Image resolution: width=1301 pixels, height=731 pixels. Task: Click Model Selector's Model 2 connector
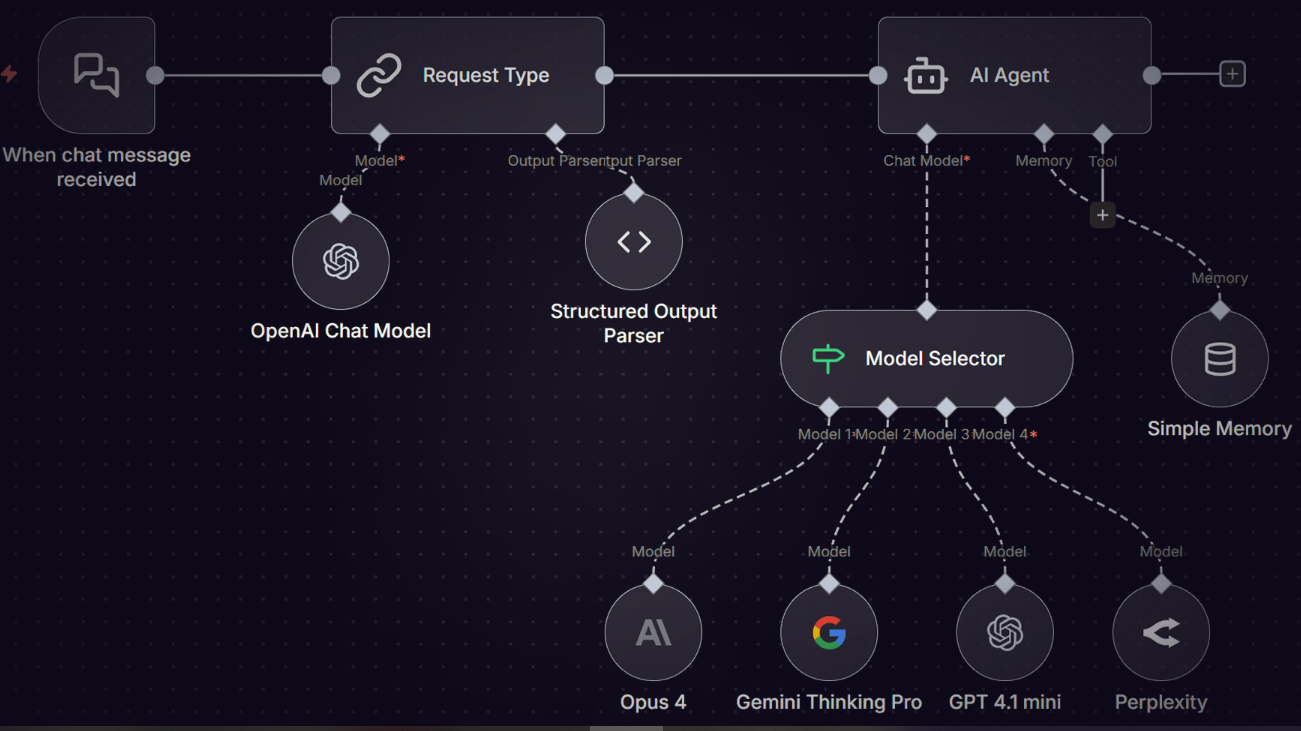(887, 407)
